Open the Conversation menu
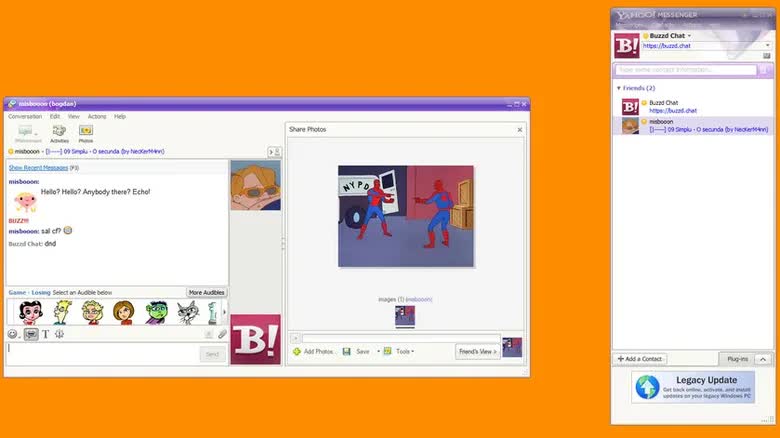Image resolution: width=780 pixels, height=438 pixels. pyautogui.click(x=25, y=116)
